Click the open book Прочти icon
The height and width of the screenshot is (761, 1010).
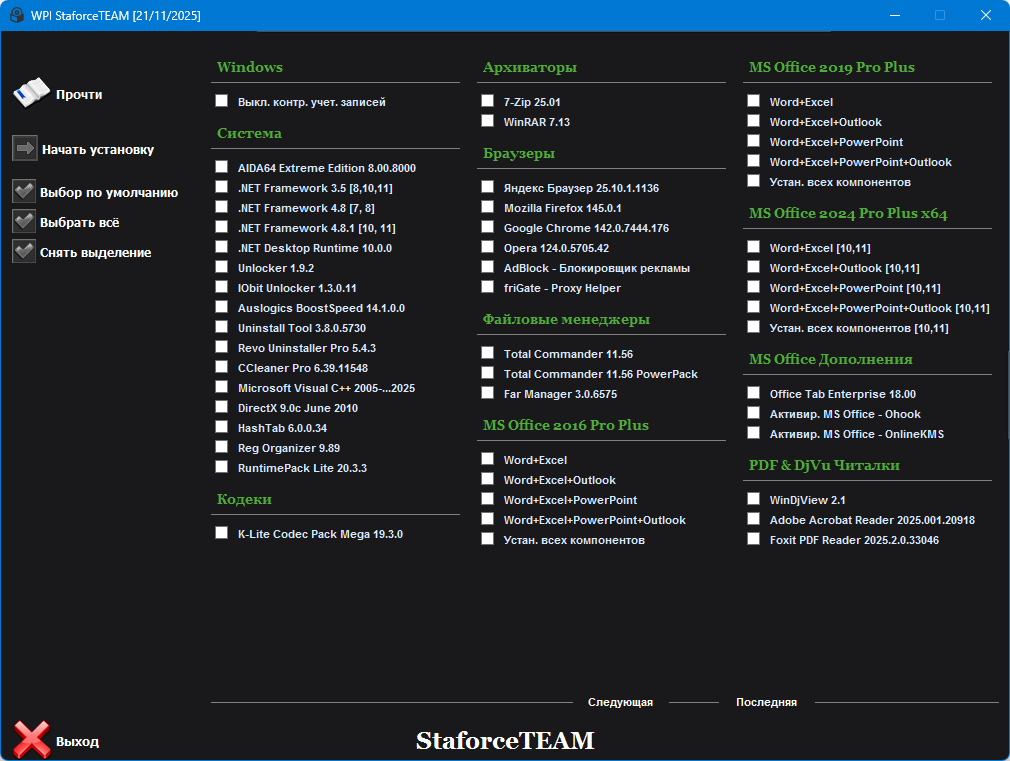pos(32,94)
